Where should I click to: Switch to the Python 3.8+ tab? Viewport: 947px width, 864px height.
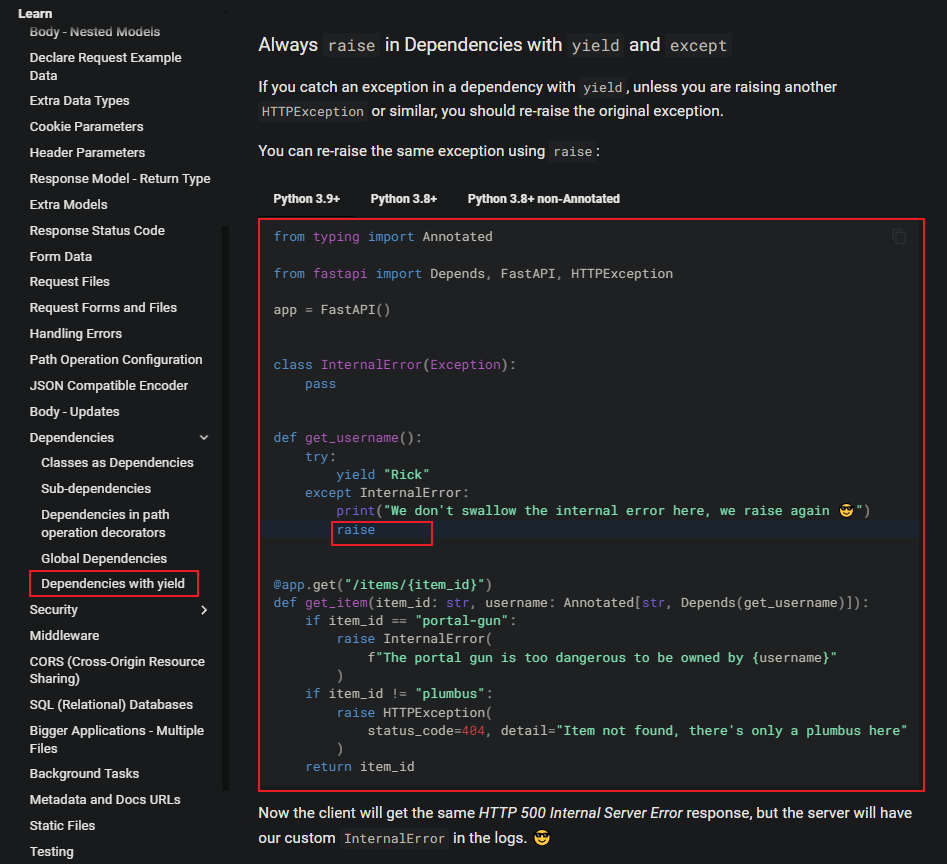[403, 199]
